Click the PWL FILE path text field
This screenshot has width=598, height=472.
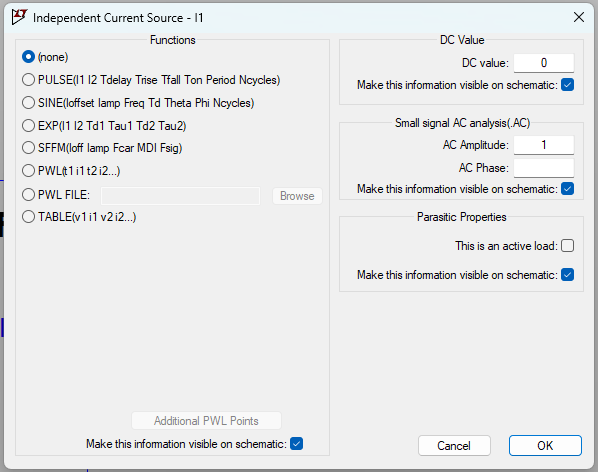[180, 196]
